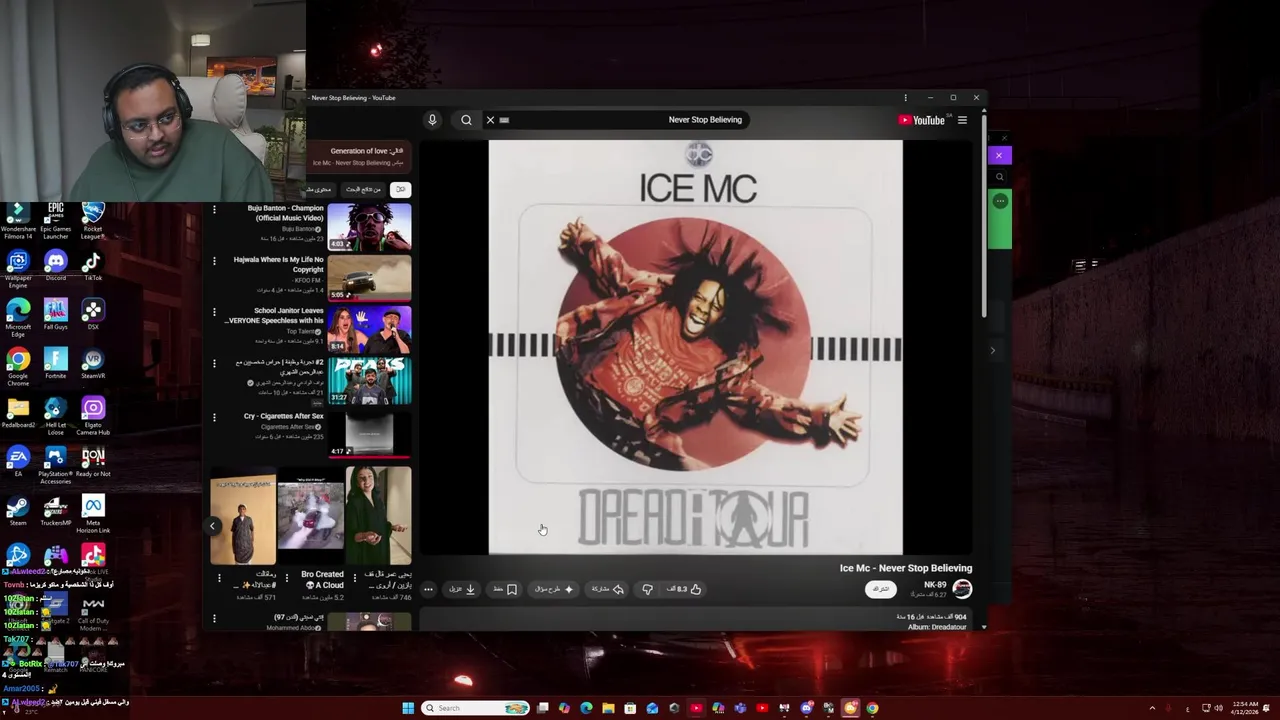Click the search icon in the right side panel
Viewport: 1280px width, 720px height.
point(999,177)
